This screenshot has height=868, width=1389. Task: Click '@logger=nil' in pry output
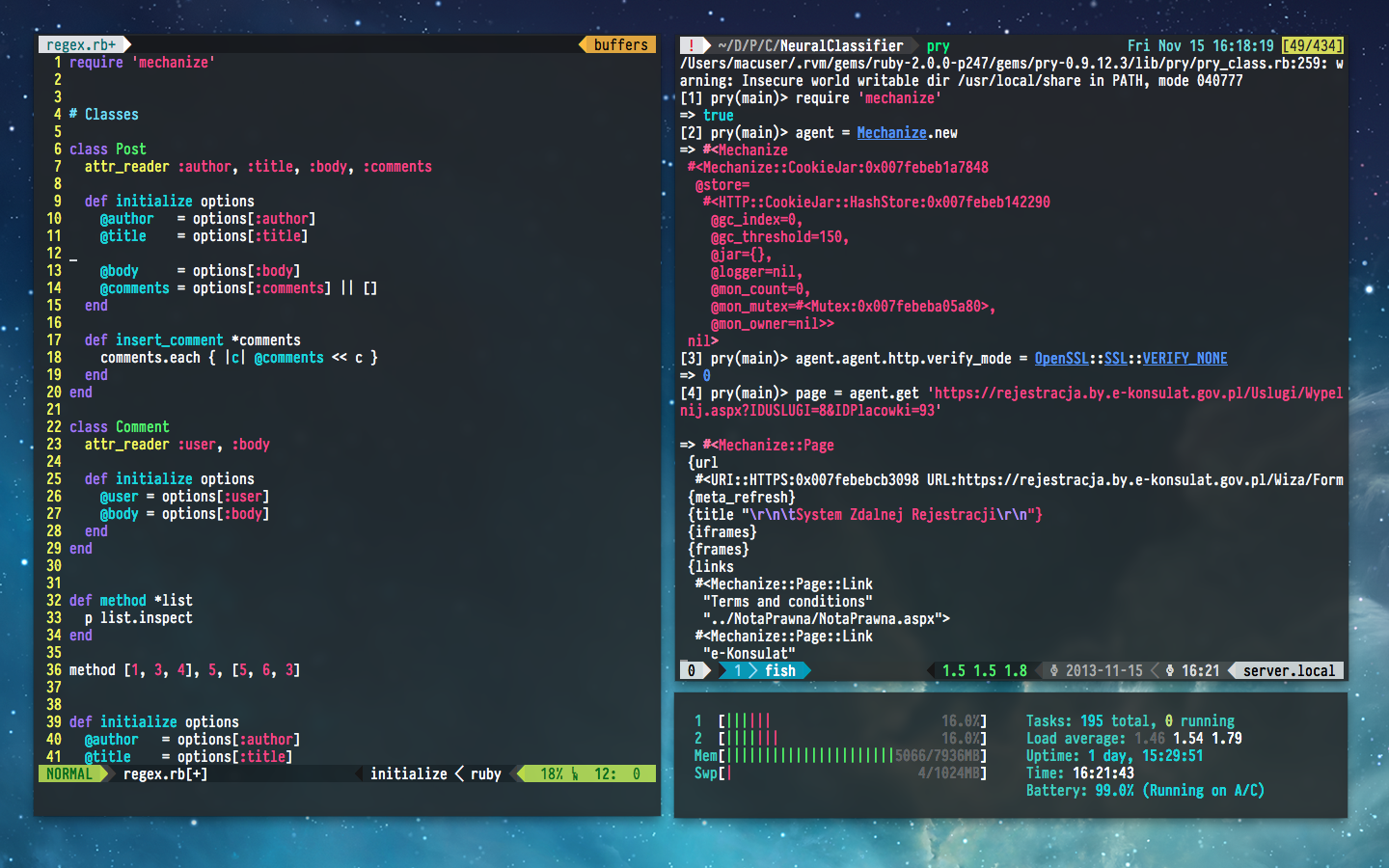click(756, 271)
